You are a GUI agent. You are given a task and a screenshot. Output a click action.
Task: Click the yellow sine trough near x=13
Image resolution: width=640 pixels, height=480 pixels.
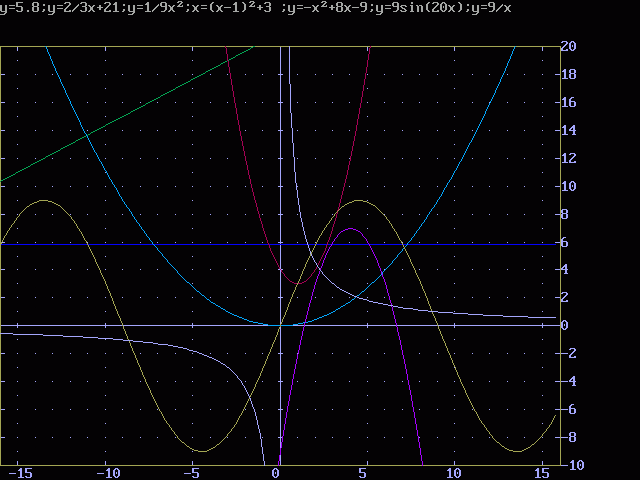[x=516, y=451]
